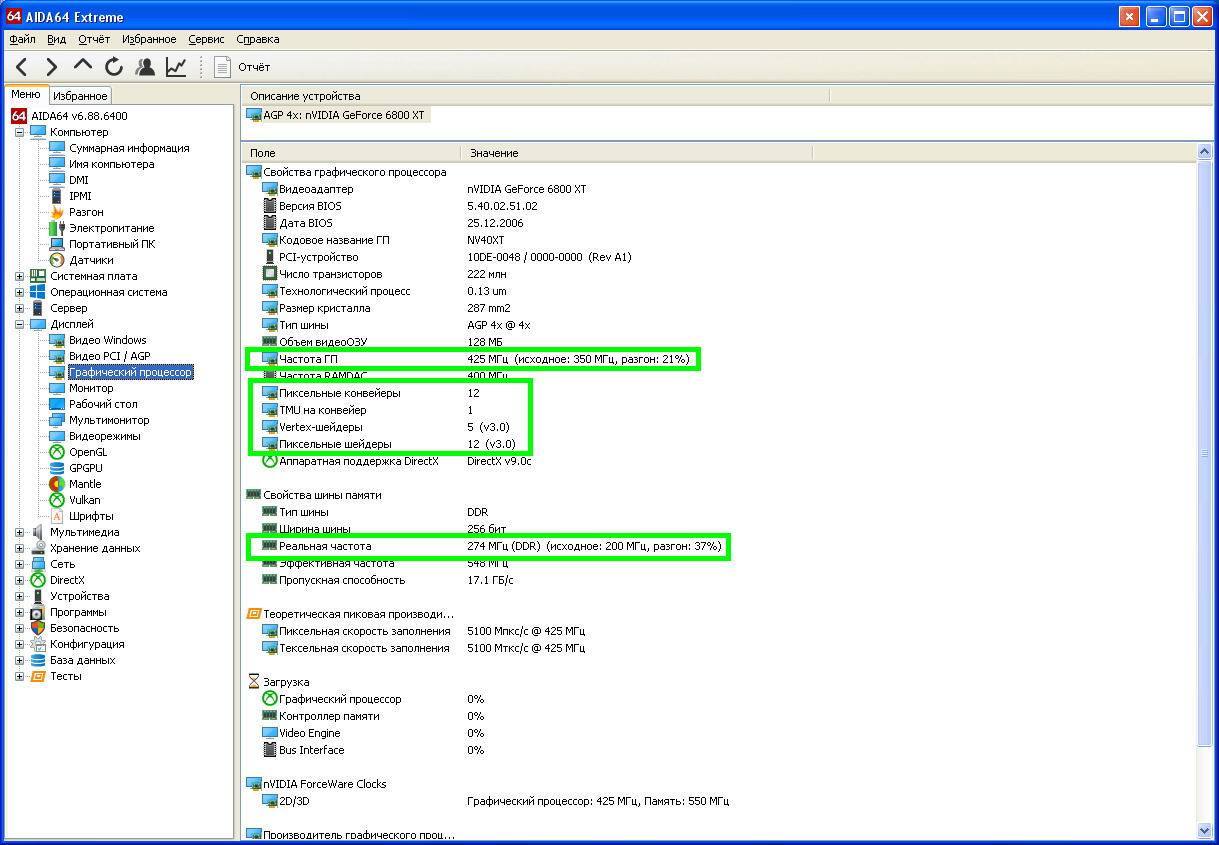1219x845 pixels.
Task: Go back with the left arrow toolbar icon
Action: click(23, 67)
